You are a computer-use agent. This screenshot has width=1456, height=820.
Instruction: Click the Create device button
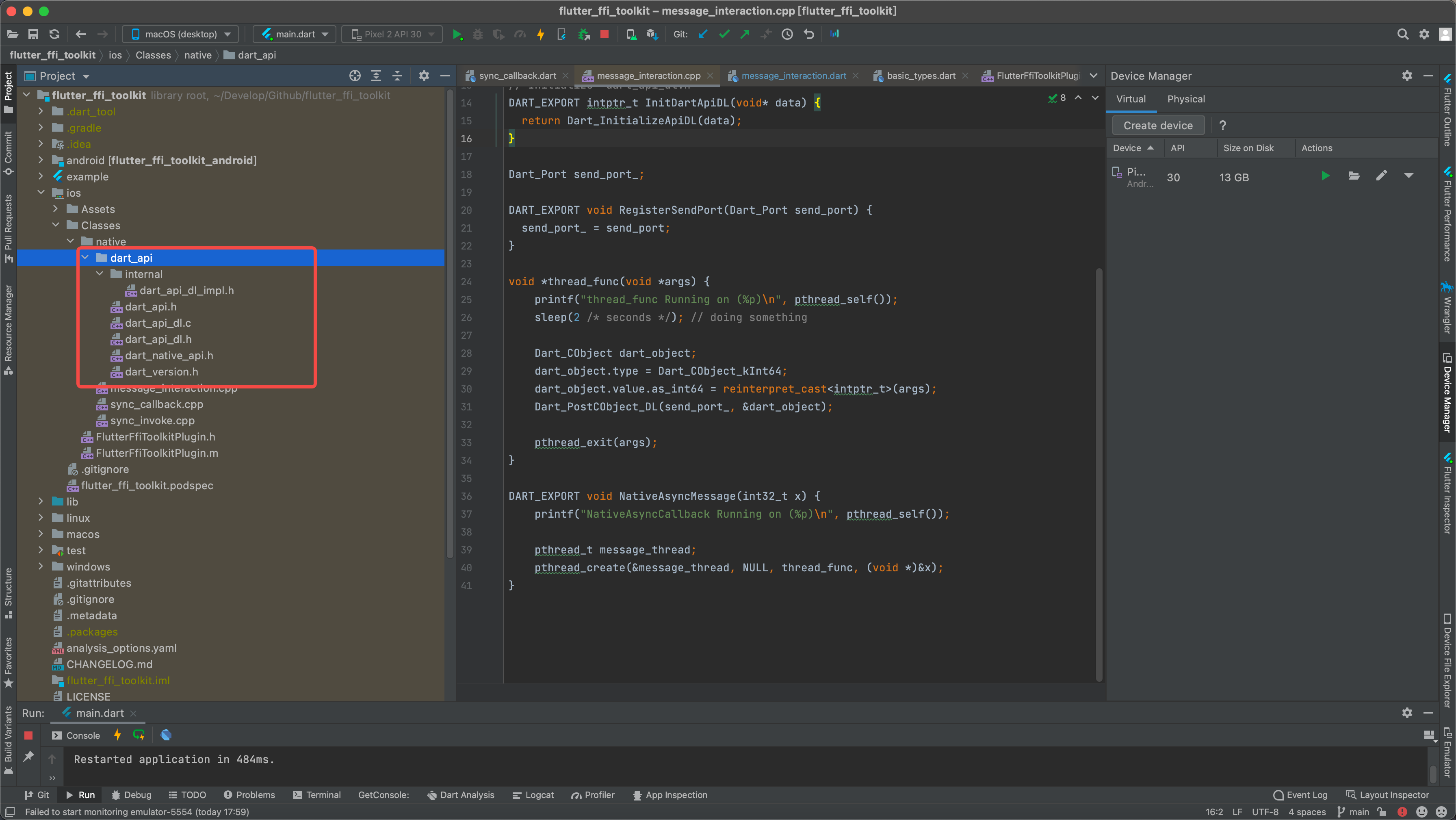pos(1157,126)
